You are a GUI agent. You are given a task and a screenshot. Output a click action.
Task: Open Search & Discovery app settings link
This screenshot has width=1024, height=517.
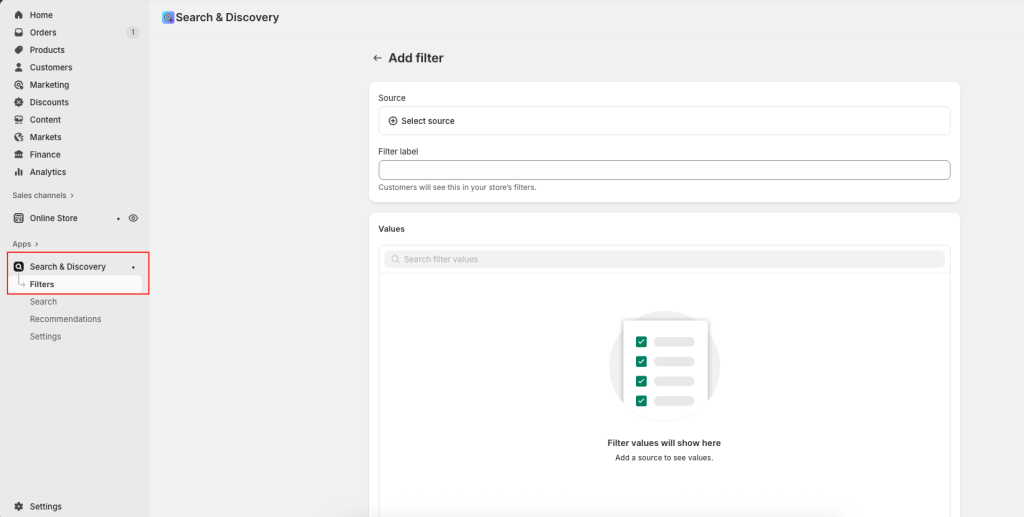pos(45,337)
